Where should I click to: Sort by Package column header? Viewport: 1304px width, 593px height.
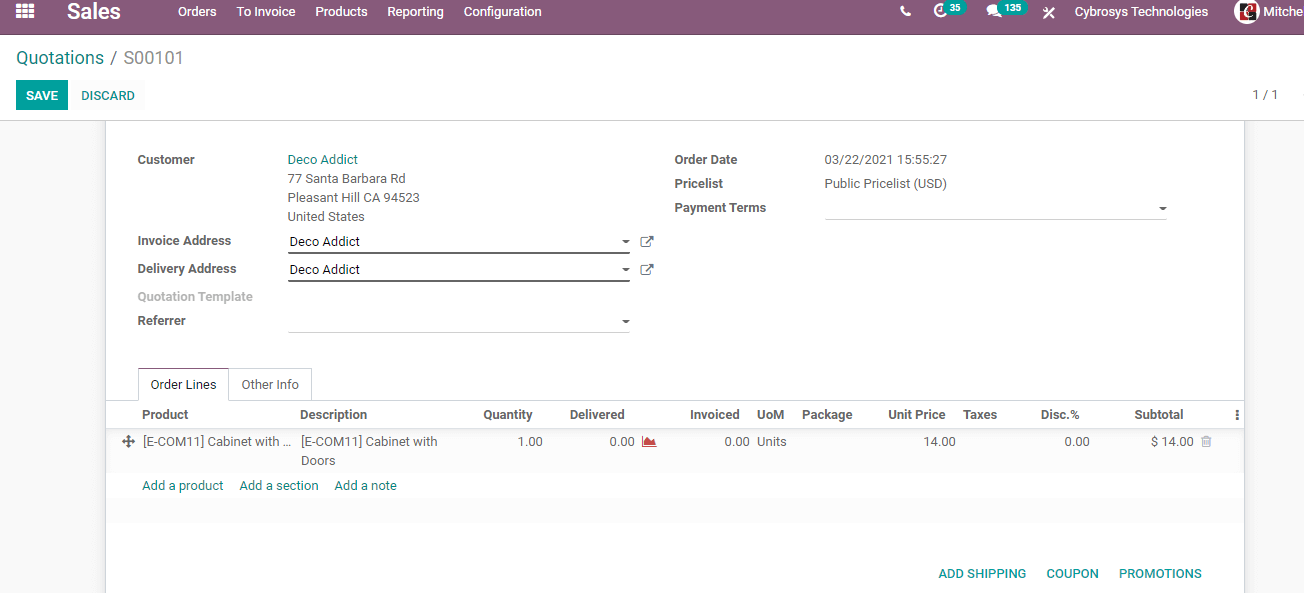827,415
